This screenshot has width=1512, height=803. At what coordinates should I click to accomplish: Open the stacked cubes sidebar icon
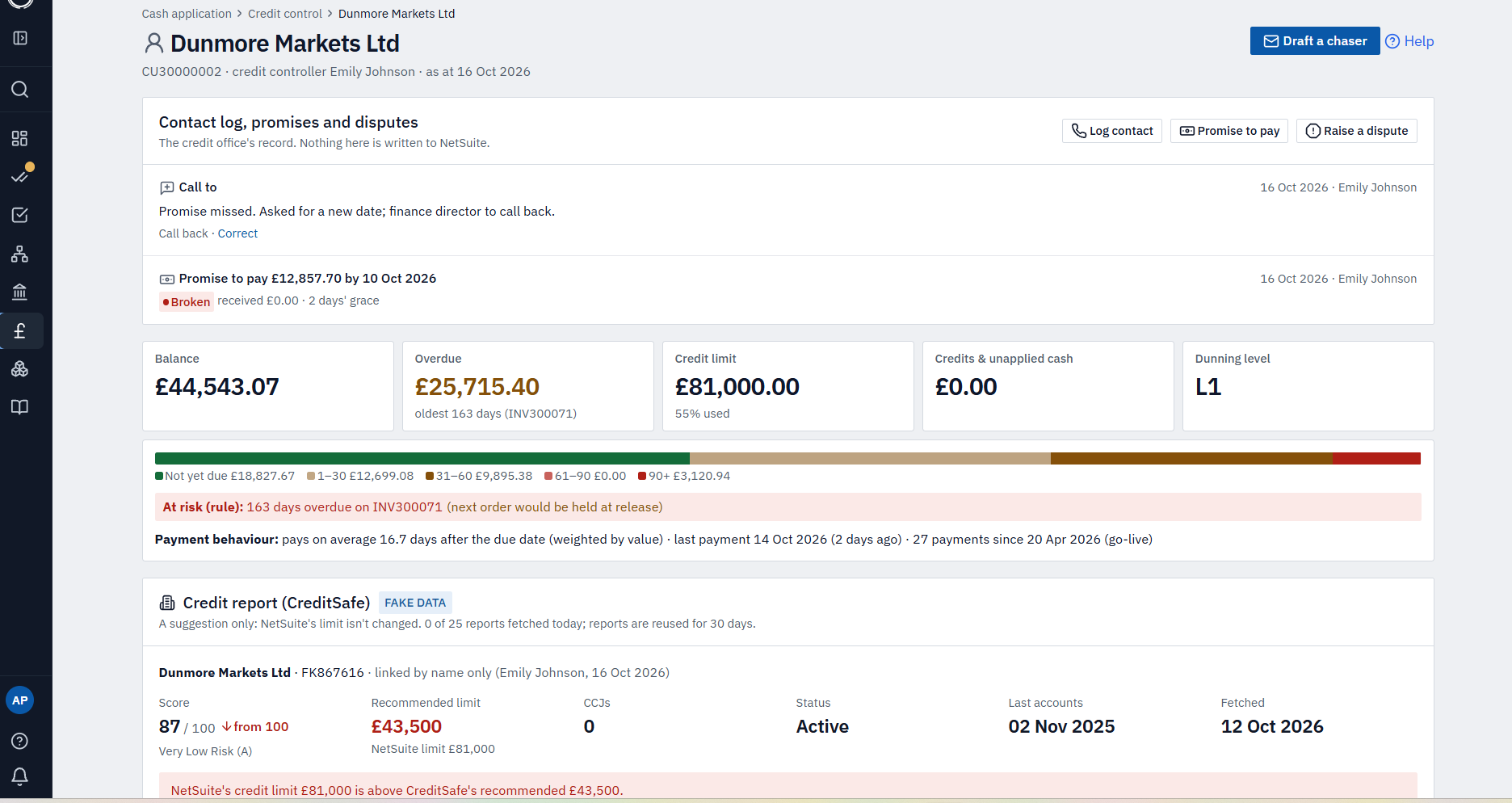point(20,369)
